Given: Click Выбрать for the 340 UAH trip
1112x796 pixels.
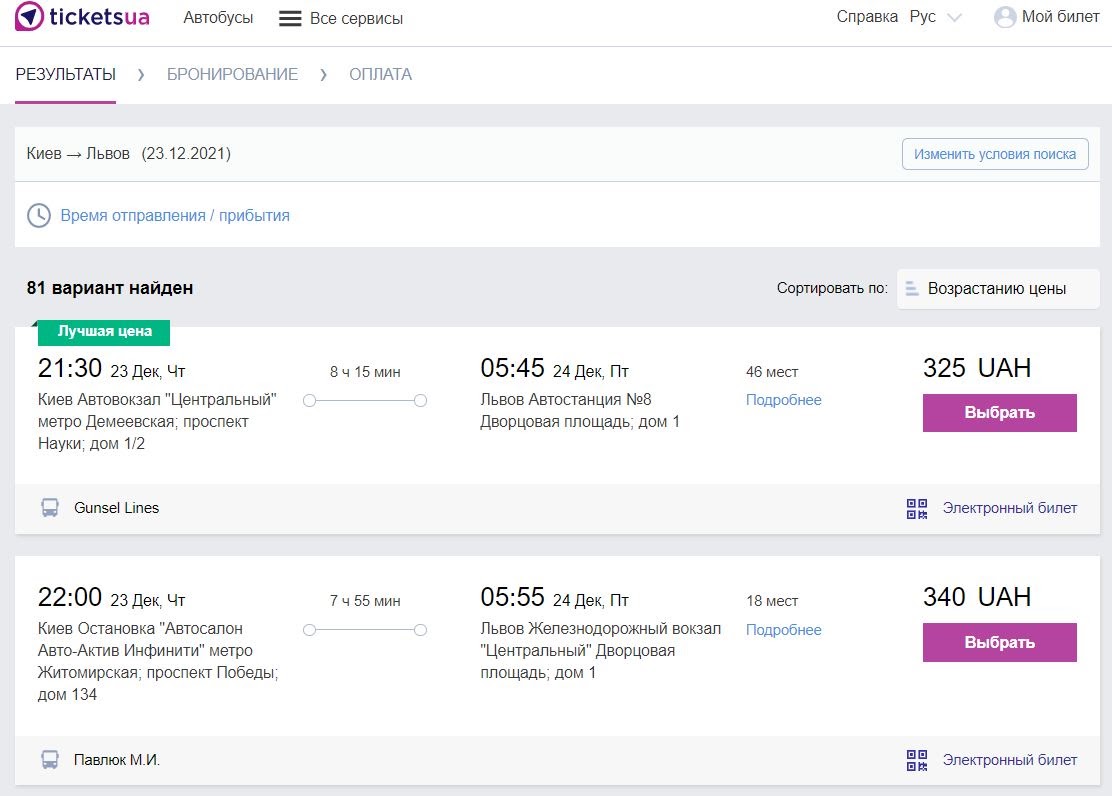Looking at the screenshot, I should tap(999, 642).
